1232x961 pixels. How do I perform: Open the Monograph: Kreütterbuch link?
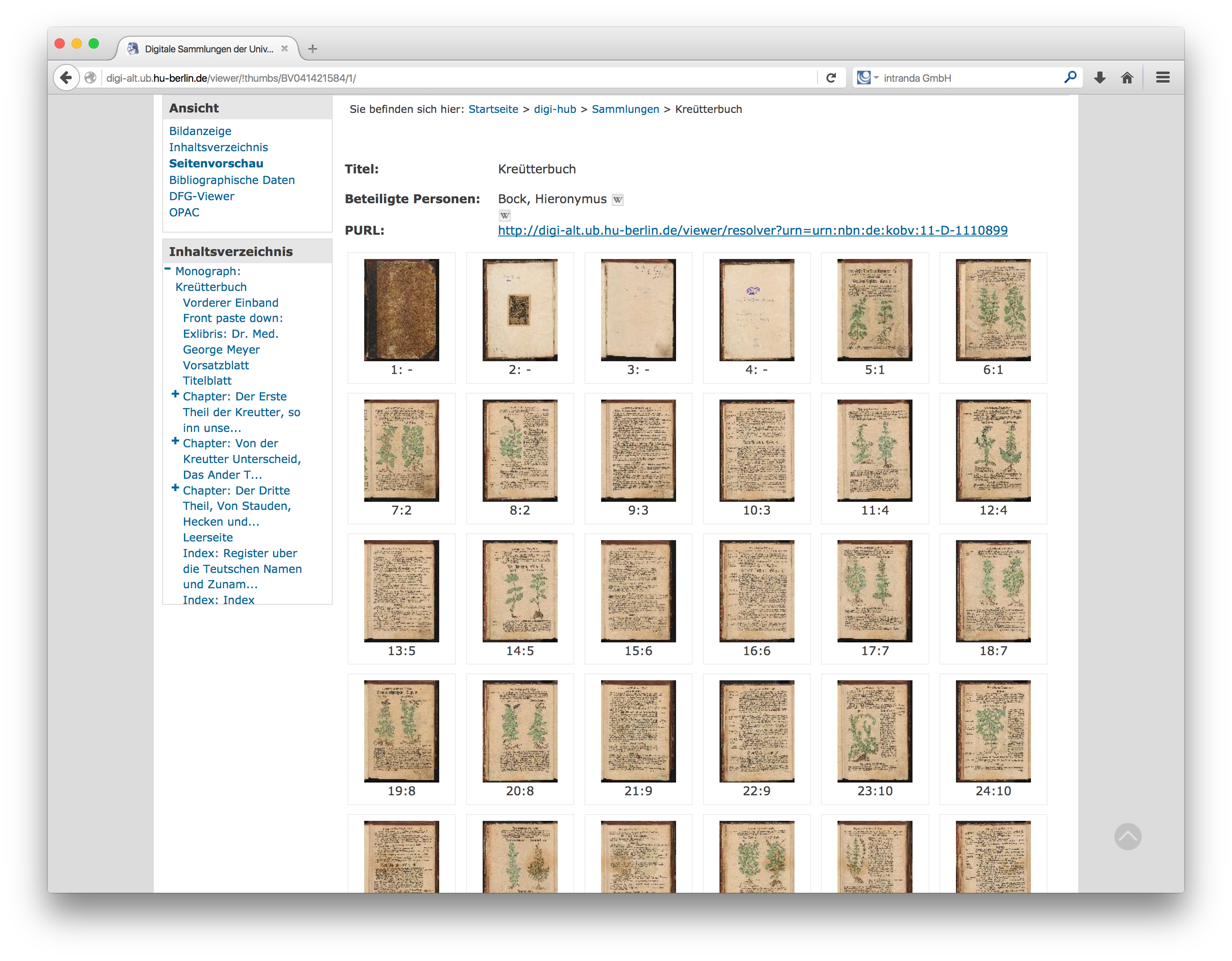point(210,279)
